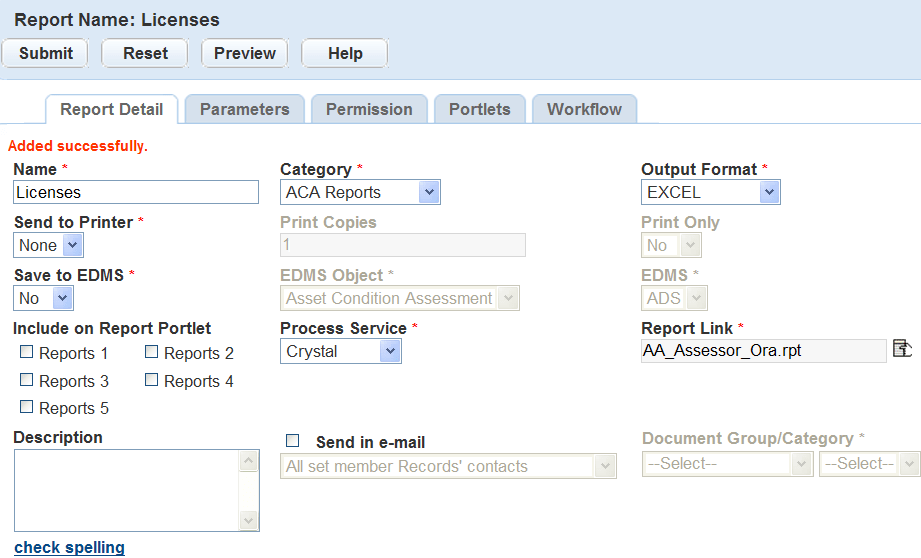The image size is (921, 558).
Task: Open the Send to Printer dropdown
Action: point(49,245)
